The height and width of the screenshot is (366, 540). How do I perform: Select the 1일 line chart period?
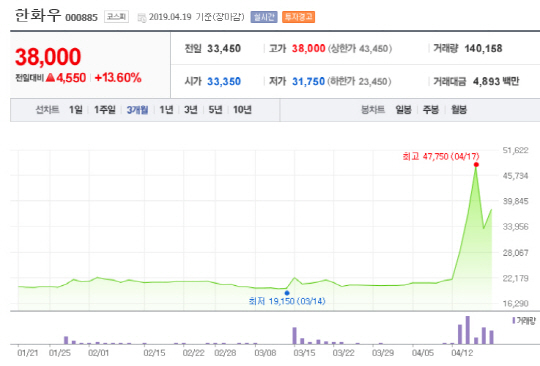(x=75, y=110)
